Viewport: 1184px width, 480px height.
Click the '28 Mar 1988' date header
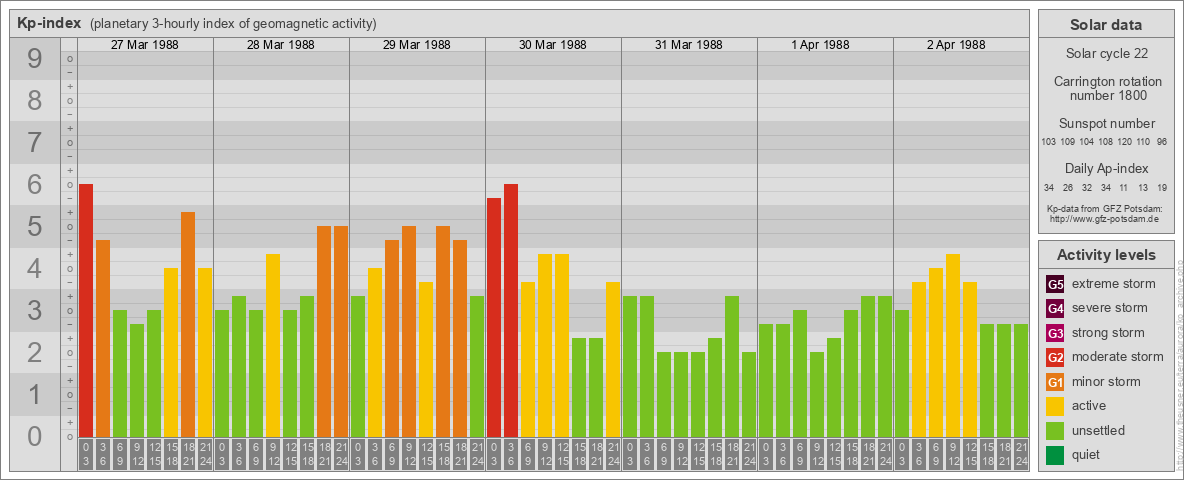coord(281,45)
